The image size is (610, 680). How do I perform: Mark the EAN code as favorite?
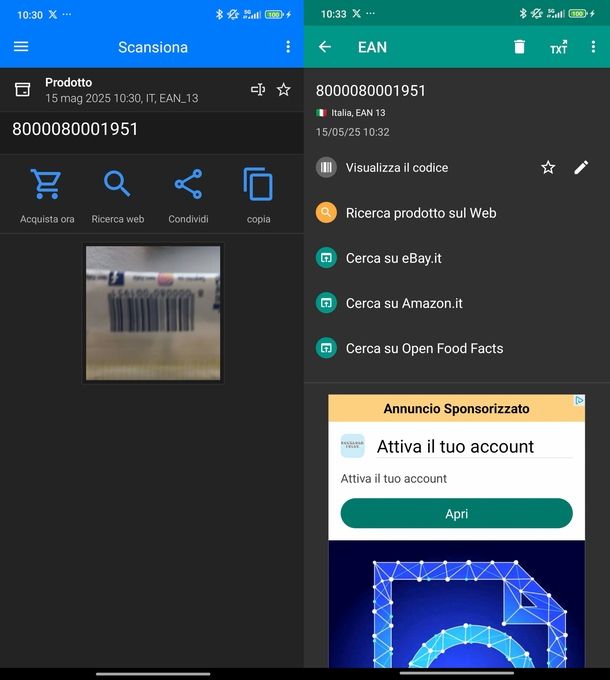tap(548, 167)
